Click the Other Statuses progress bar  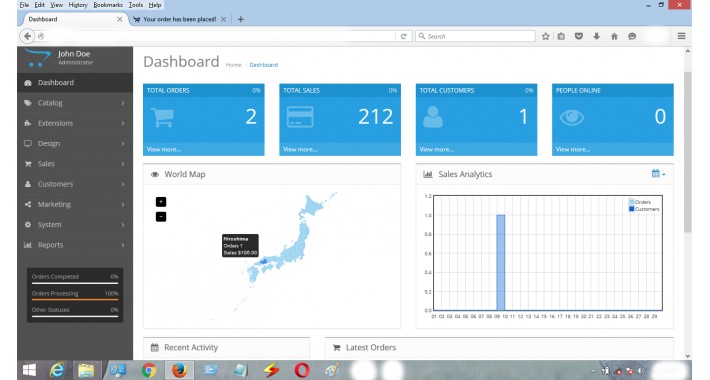(75, 316)
